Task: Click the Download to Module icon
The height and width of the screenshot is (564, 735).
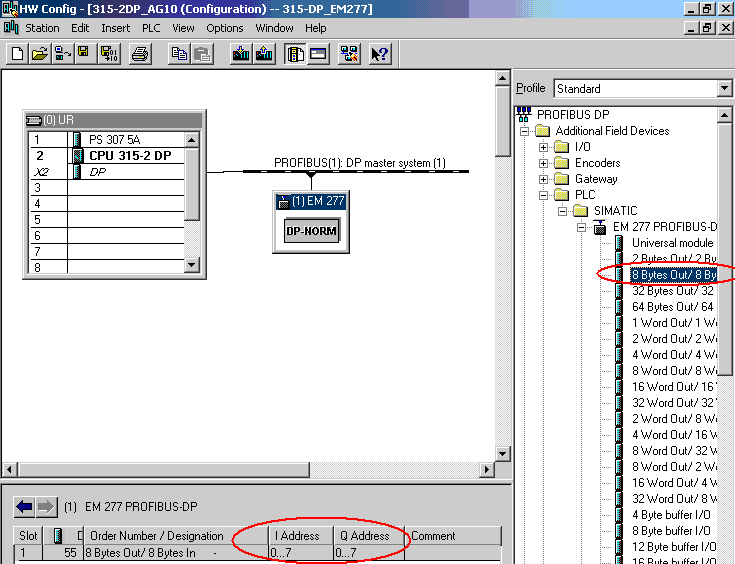Action: pyautogui.click(x=241, y=54)
